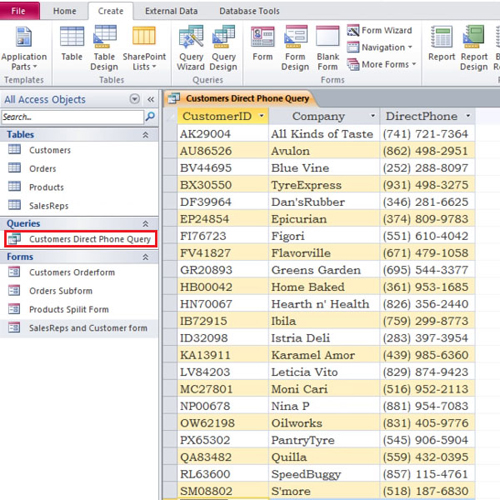
Task: Select the Oilworks company cell
Action: pyautogui.click(x=324, y=423)
